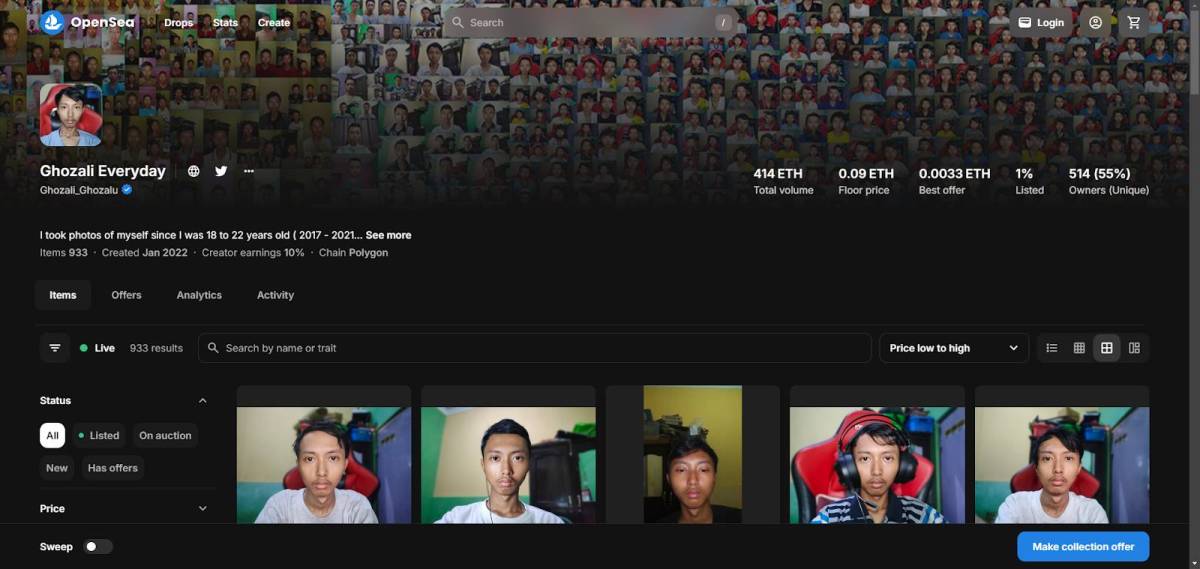Open the account profile icon
The image size is (1200, 569).
tap(1095, 22)
